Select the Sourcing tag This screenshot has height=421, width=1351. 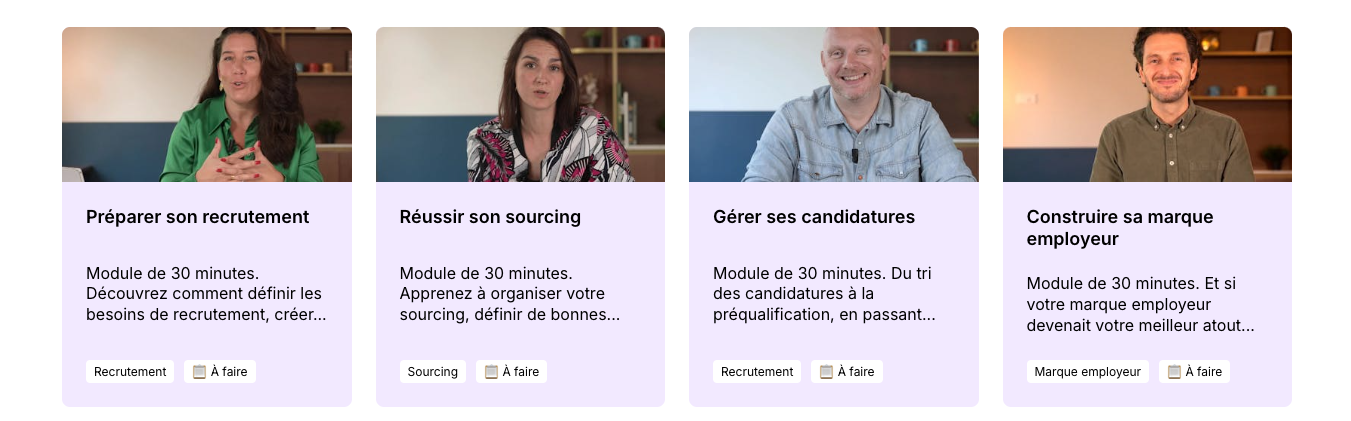[433, 372]
